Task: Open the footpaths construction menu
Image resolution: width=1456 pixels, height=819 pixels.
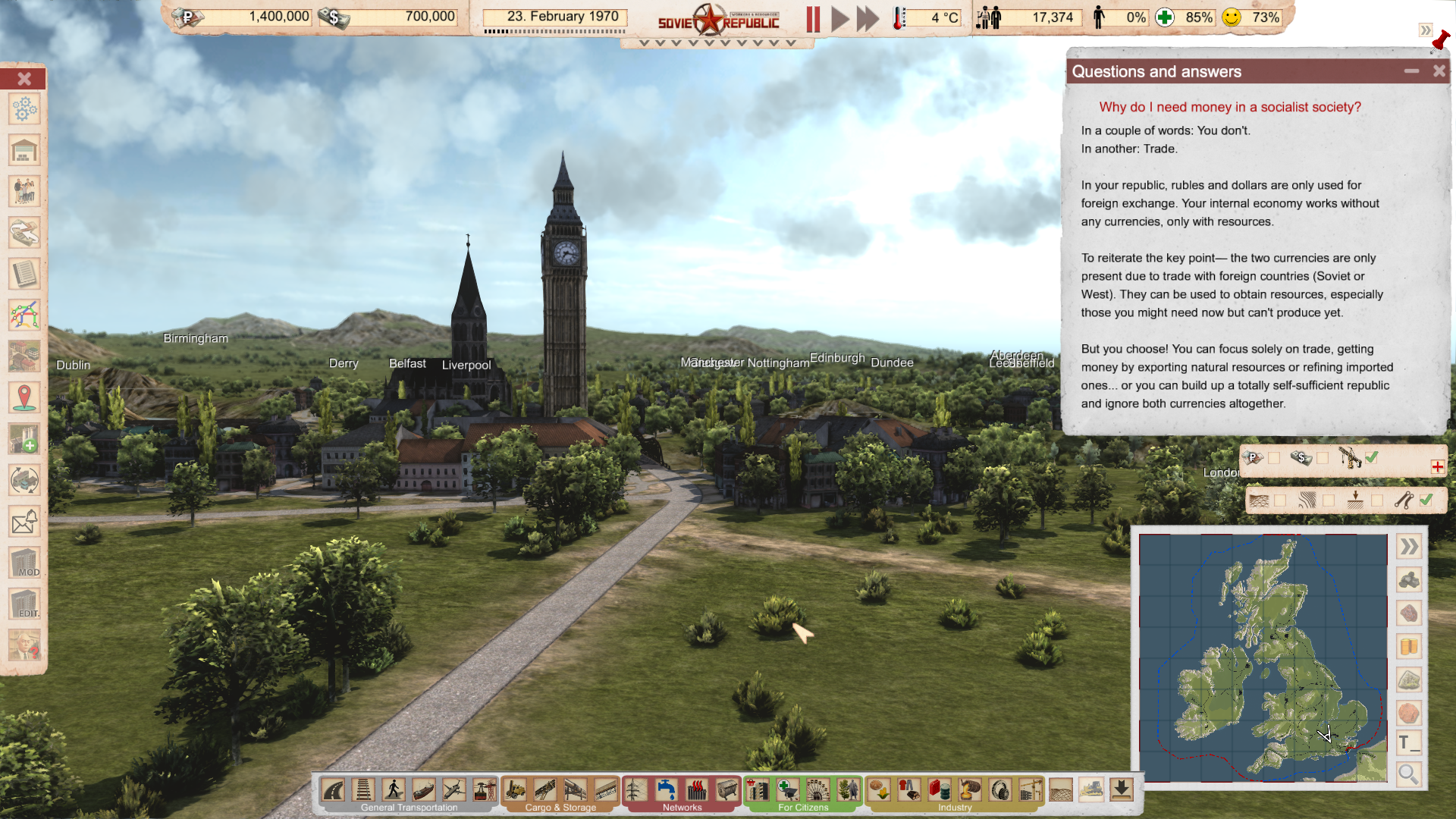Action: pyautogui.click(x=394, y=790)
